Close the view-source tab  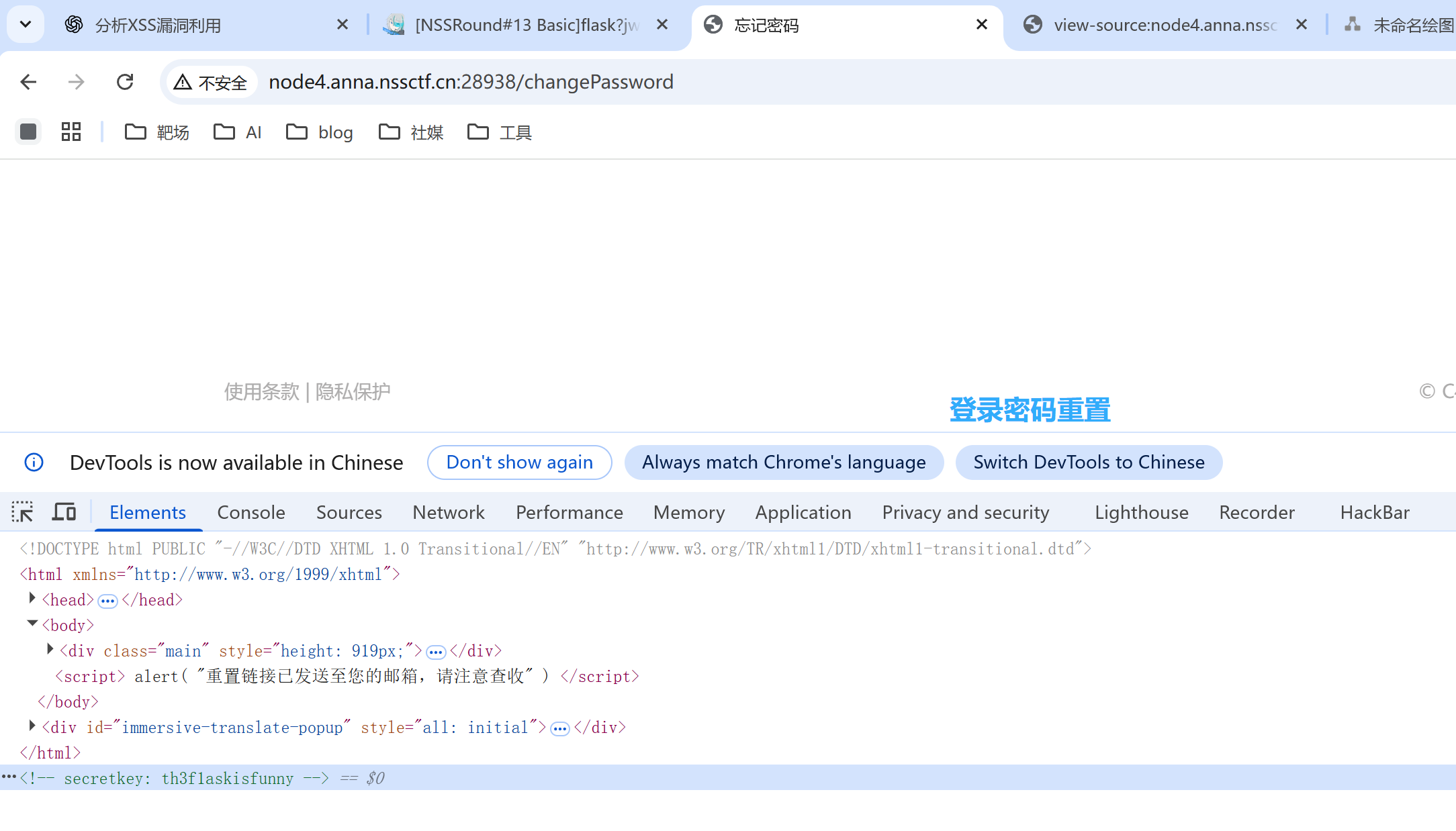click(1301, 25)
